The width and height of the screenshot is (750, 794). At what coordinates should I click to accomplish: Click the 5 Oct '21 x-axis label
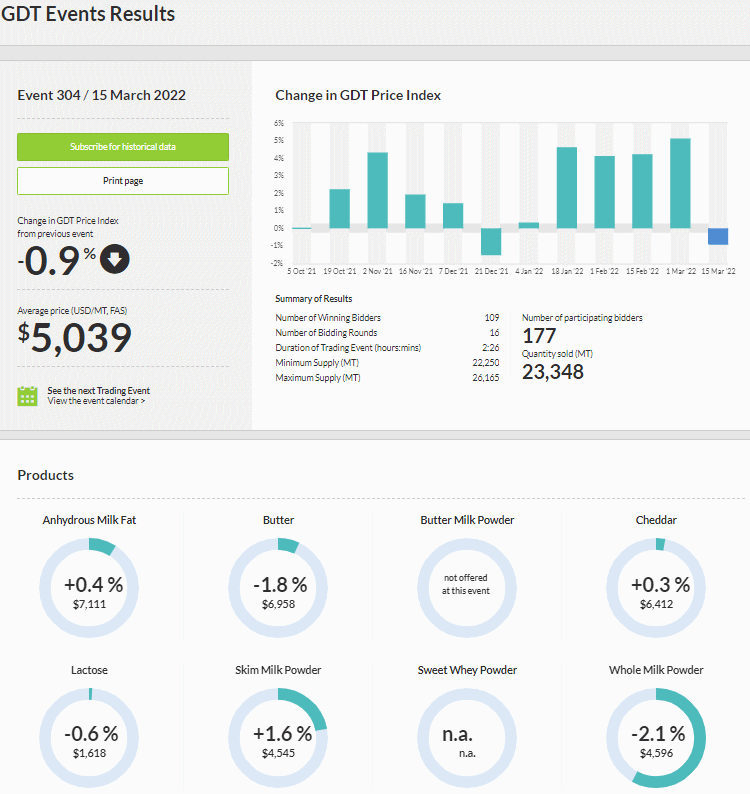(301, 271)
